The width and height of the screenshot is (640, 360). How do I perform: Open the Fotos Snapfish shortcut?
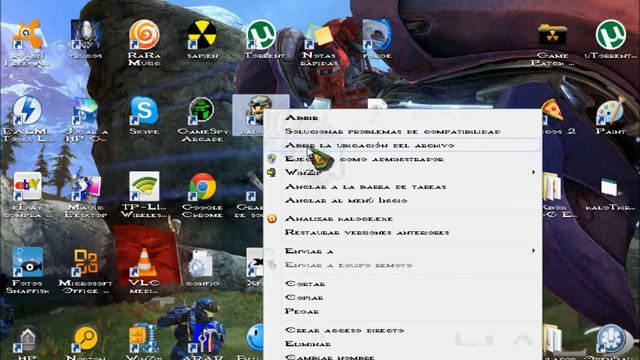pos(27,263)
